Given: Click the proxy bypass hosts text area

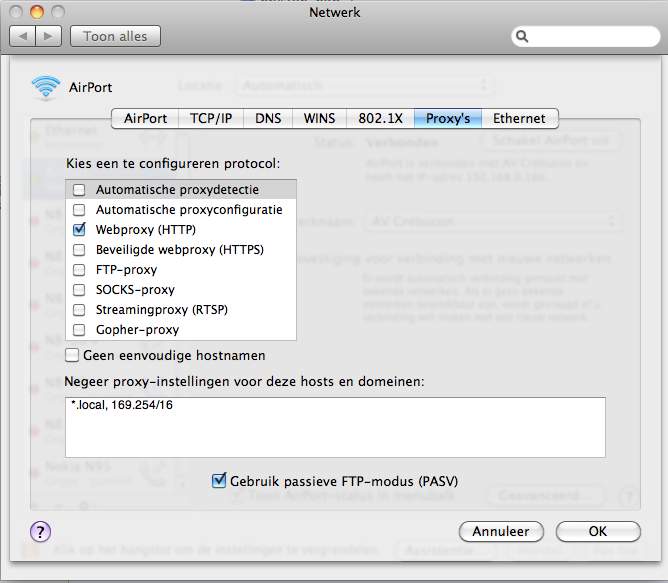Looking at the screenshot, I should pyautogui.click(x=335, y=427).
